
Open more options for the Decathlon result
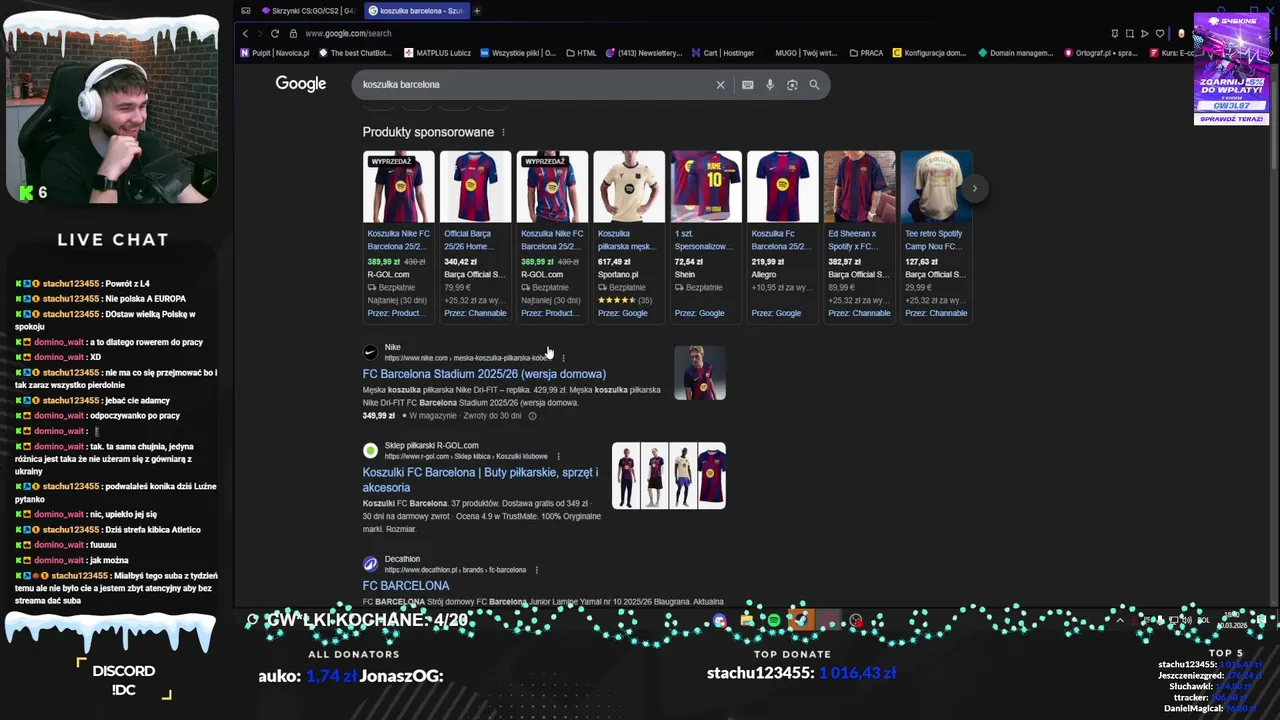click(537, 570)
